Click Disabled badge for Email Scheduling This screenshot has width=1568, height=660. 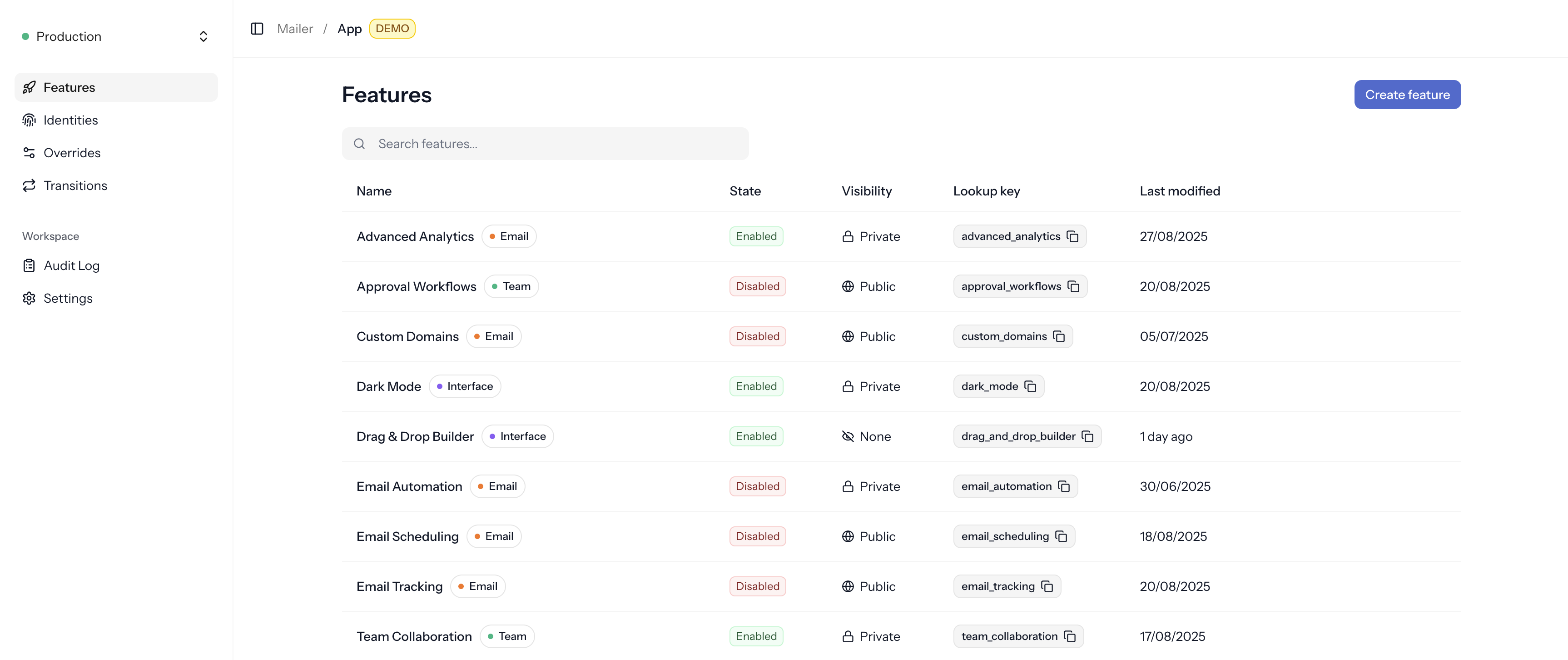coord(757,536)
